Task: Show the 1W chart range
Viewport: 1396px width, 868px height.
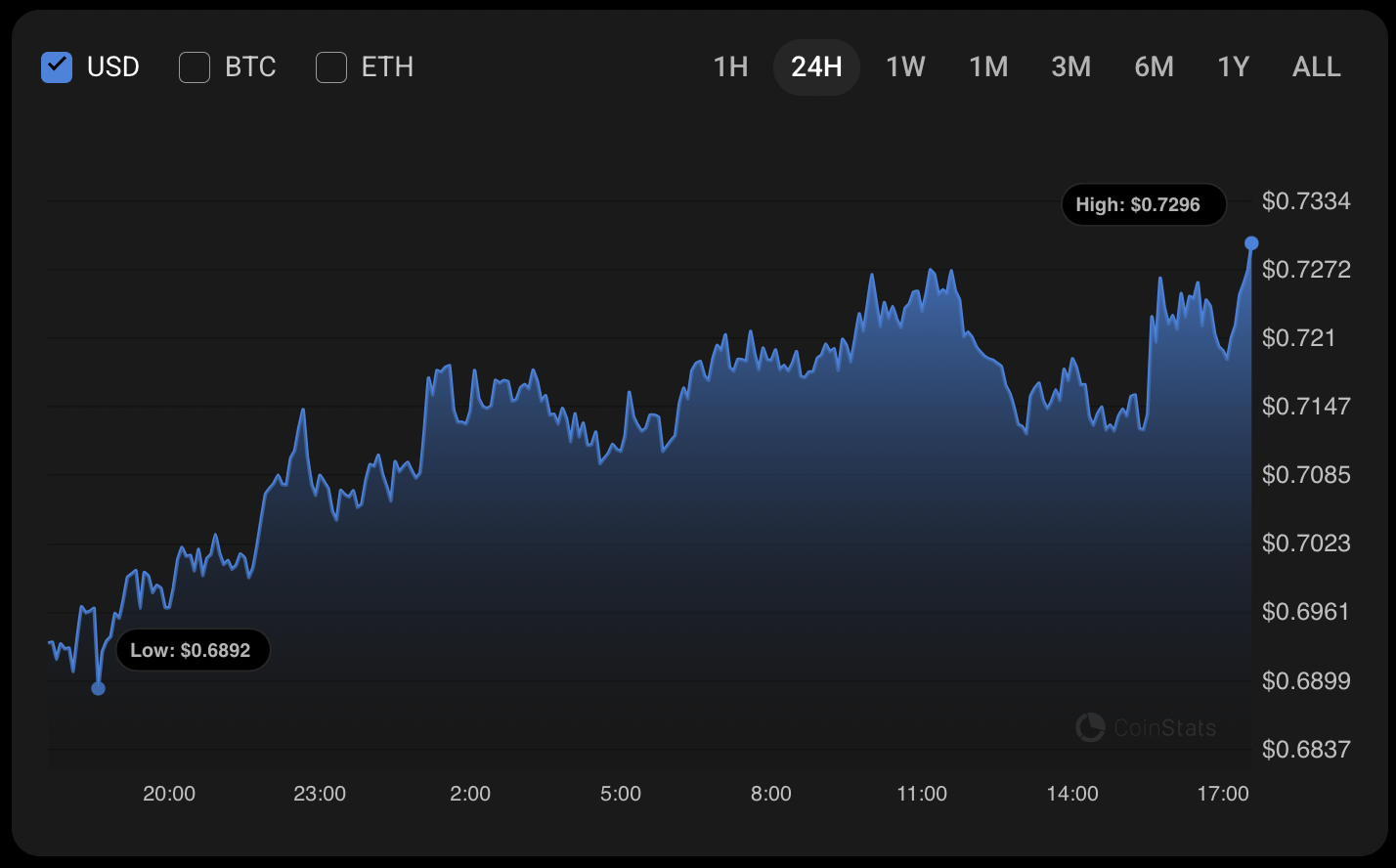Action: click(905, 67)
